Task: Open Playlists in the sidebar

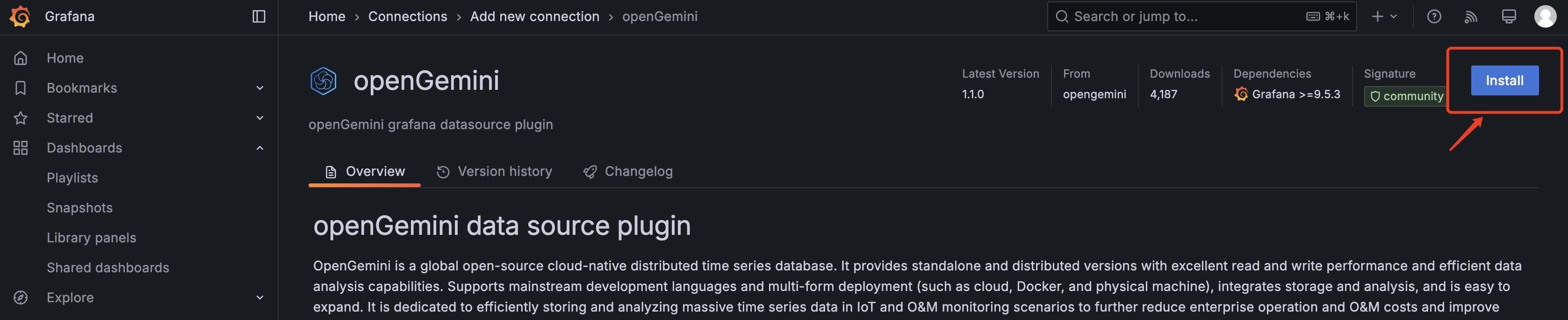Action: point(72,177)
